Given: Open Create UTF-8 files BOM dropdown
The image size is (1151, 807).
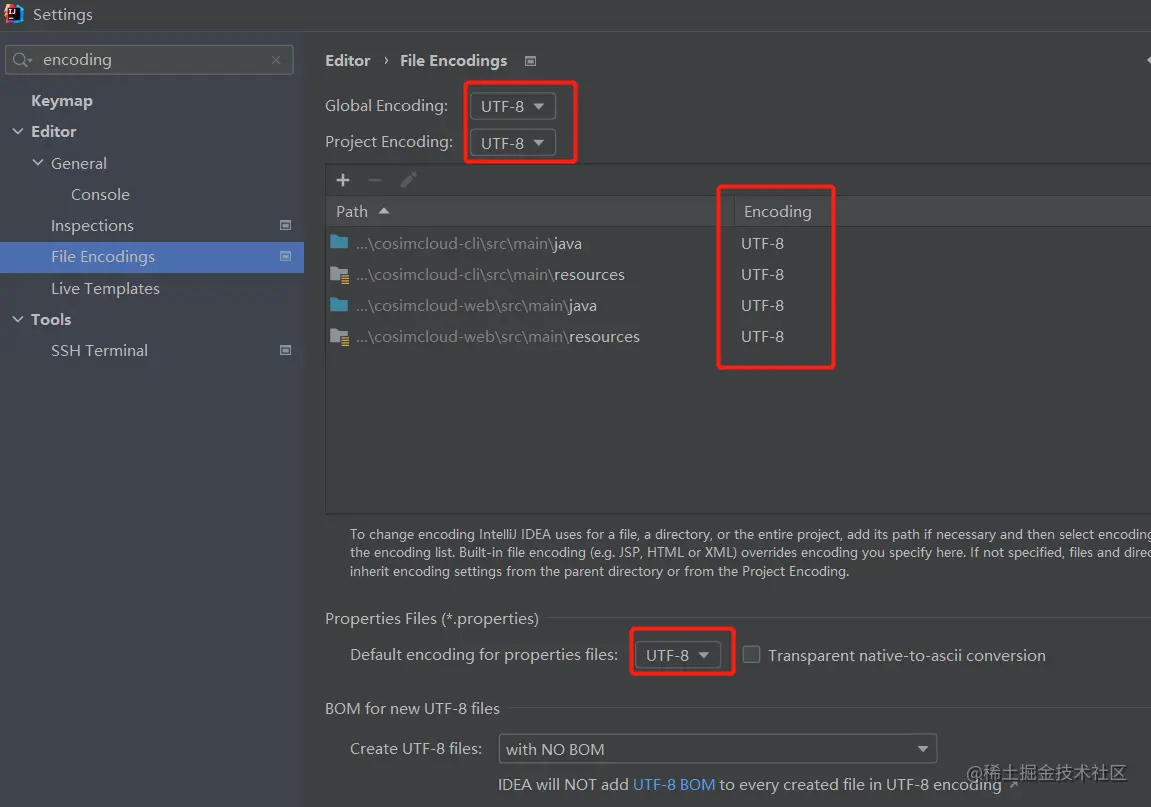Looking at the screenshot, I should pos(717,749).
